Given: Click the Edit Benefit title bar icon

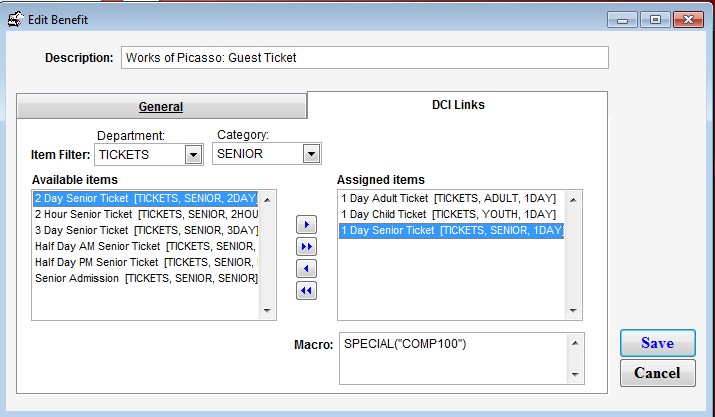Looking at the screenshot, I should pos(15,18).
